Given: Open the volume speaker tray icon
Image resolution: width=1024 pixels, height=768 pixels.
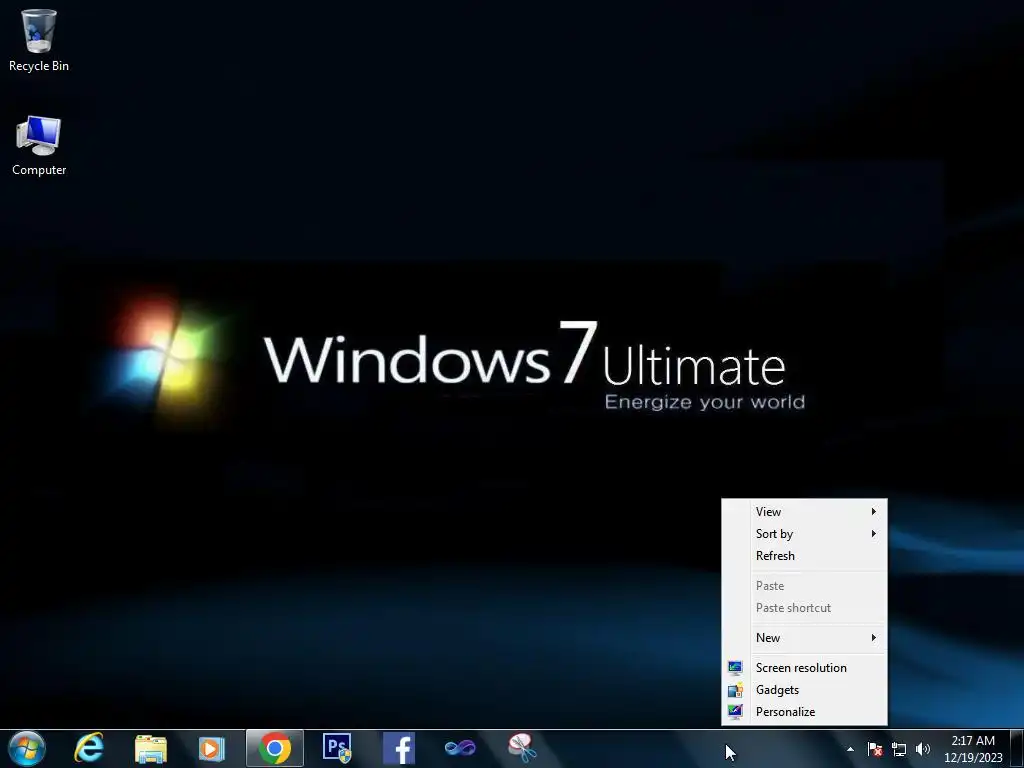Looking at the screenshot, I should 923,749.
